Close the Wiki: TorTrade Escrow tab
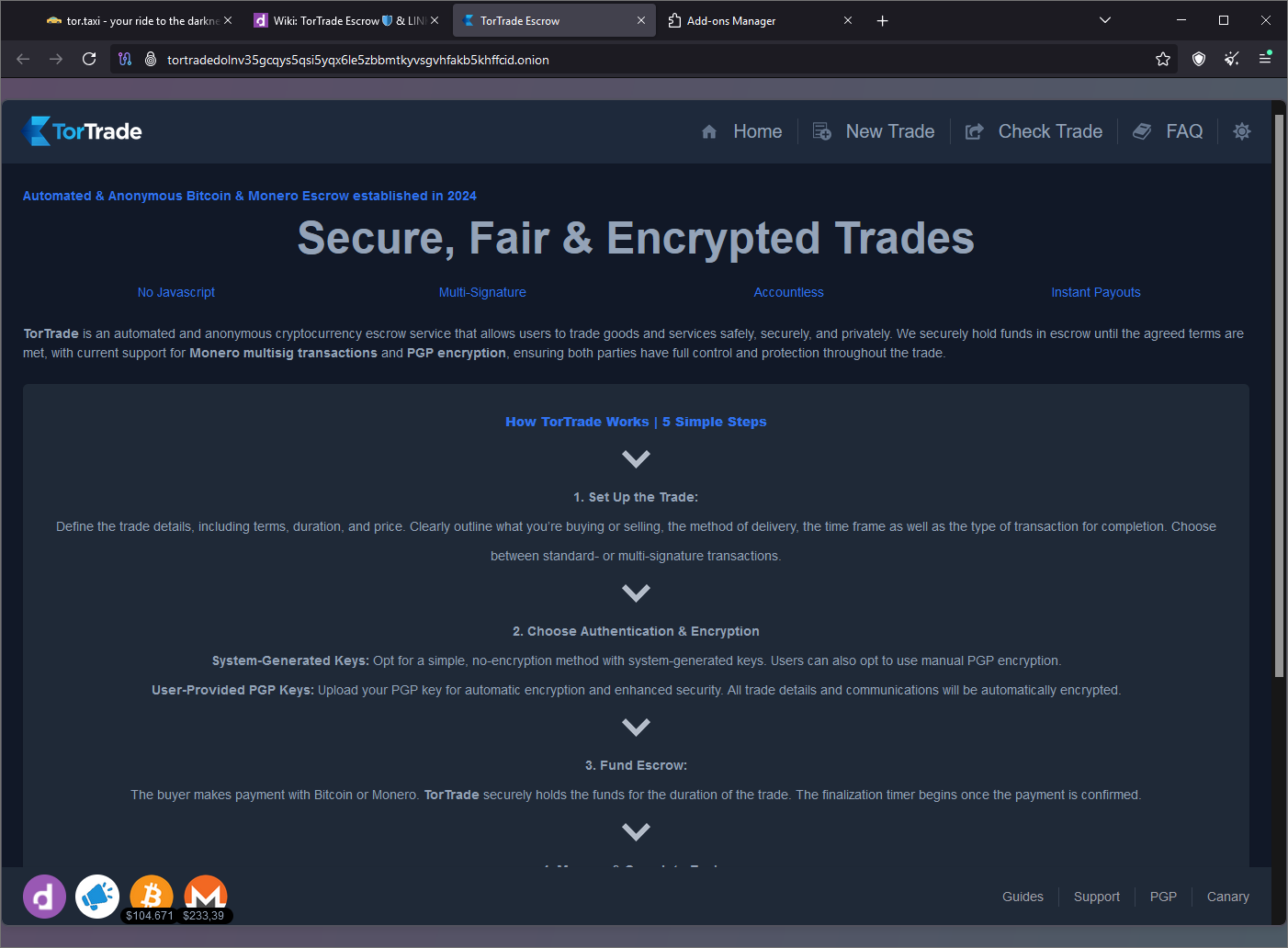The height and width of the screenshot is (948, 1288). (435, 20)
